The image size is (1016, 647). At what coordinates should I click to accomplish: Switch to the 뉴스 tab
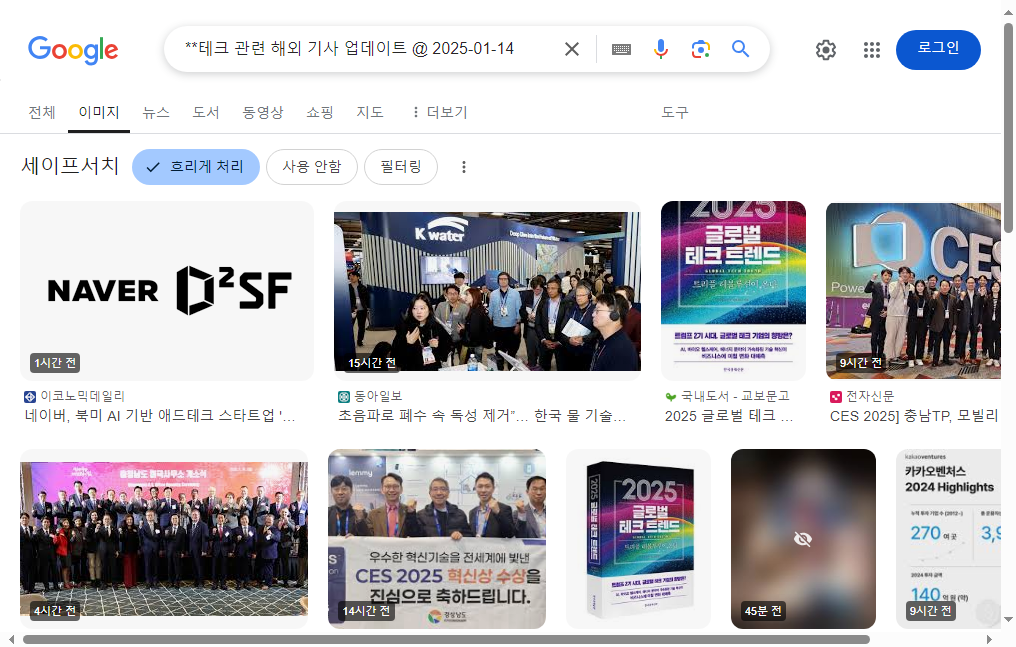coord(156,113)
